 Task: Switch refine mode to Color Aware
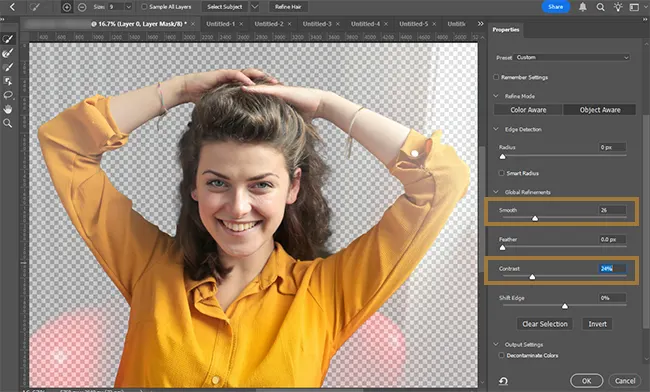tap(528, 110)
